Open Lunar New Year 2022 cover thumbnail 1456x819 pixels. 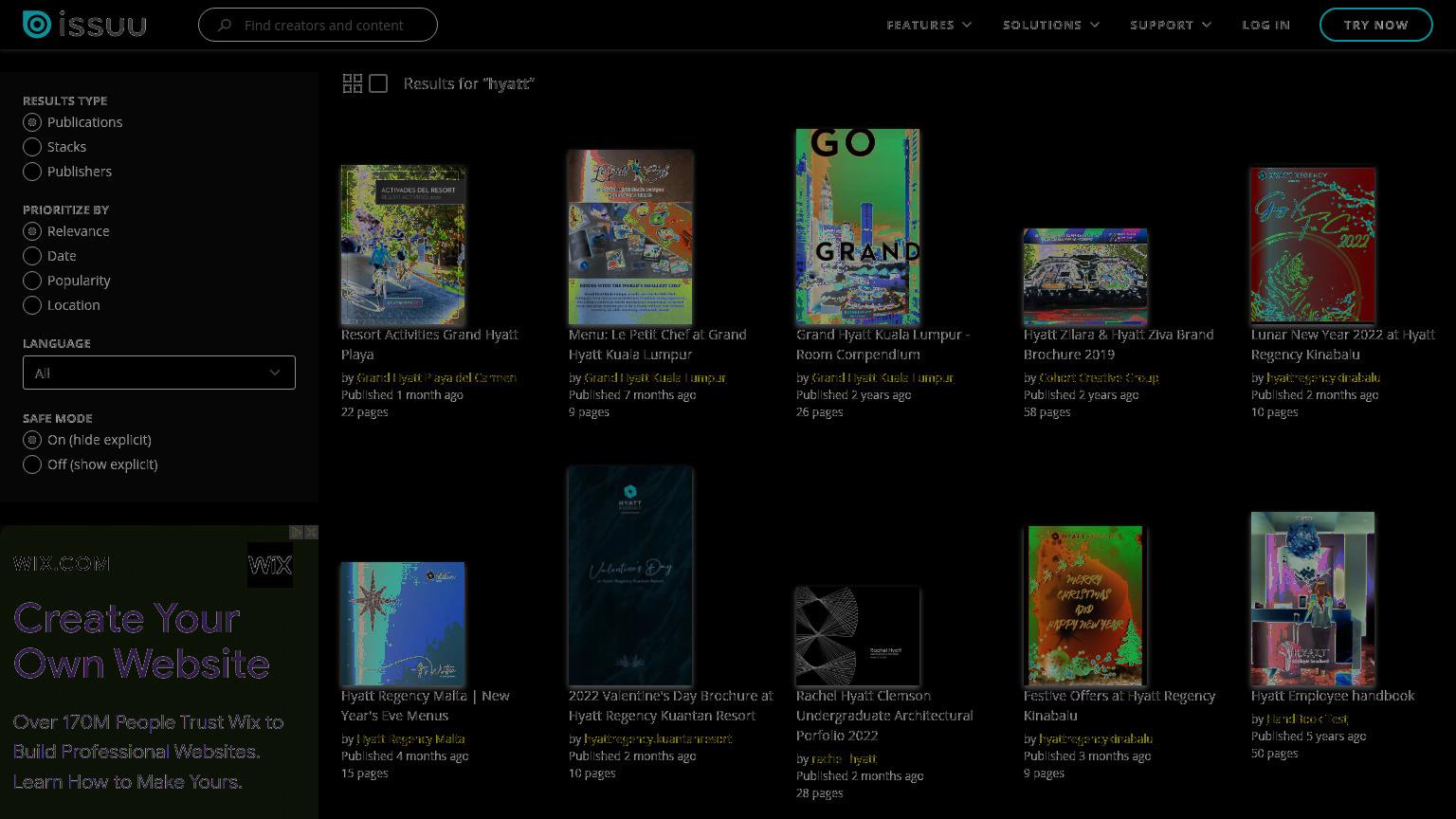(x=1313, y=246)
